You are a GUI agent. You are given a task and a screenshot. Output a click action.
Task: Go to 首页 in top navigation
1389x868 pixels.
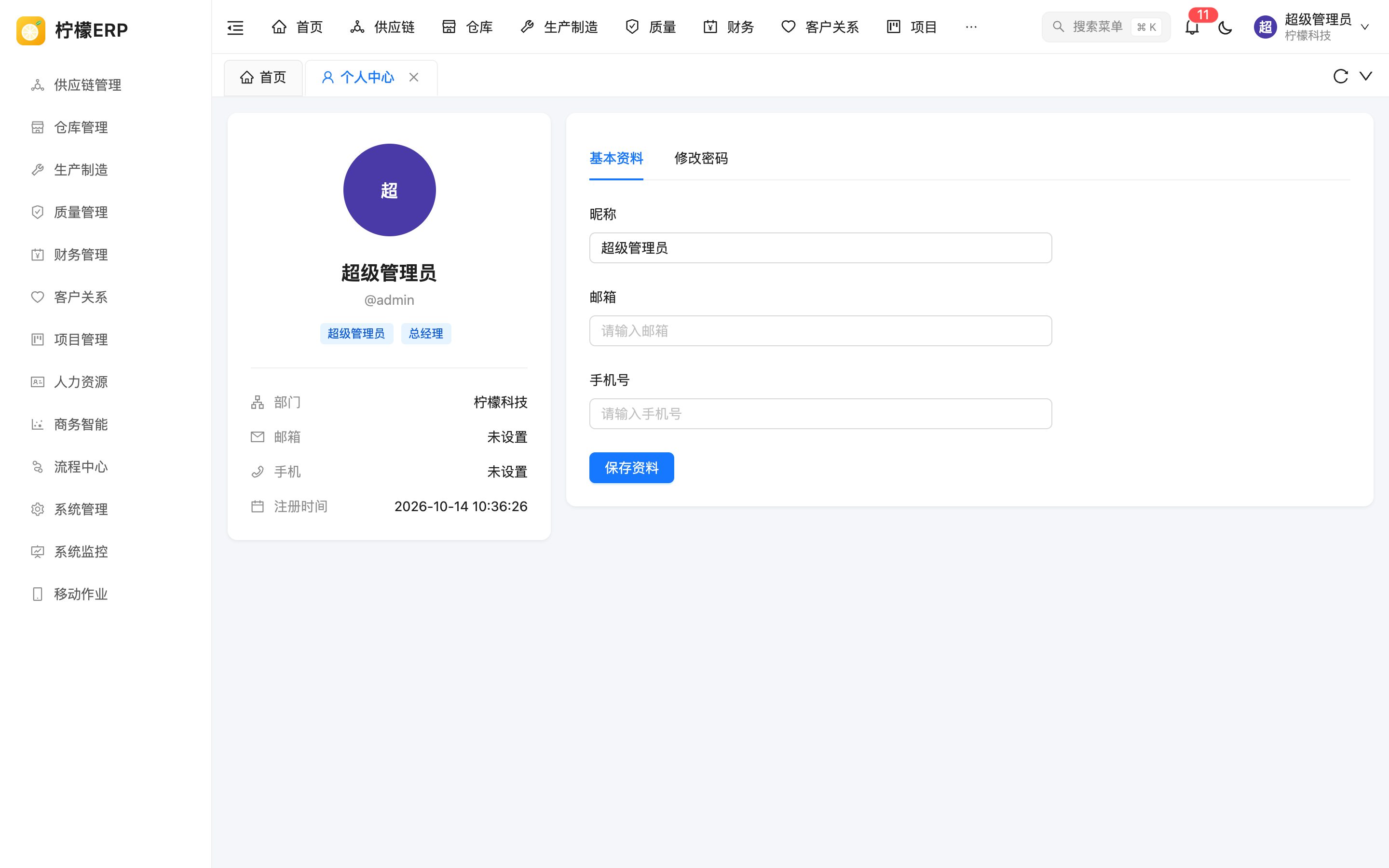pyautogui.click(x=297, y=27)
